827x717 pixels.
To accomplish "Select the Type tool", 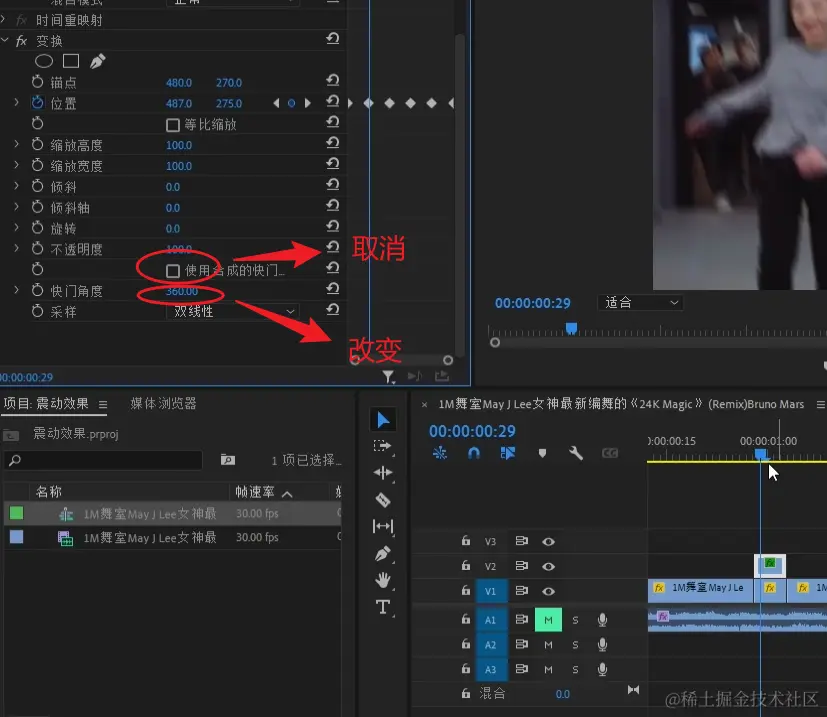I will point(383,607).
